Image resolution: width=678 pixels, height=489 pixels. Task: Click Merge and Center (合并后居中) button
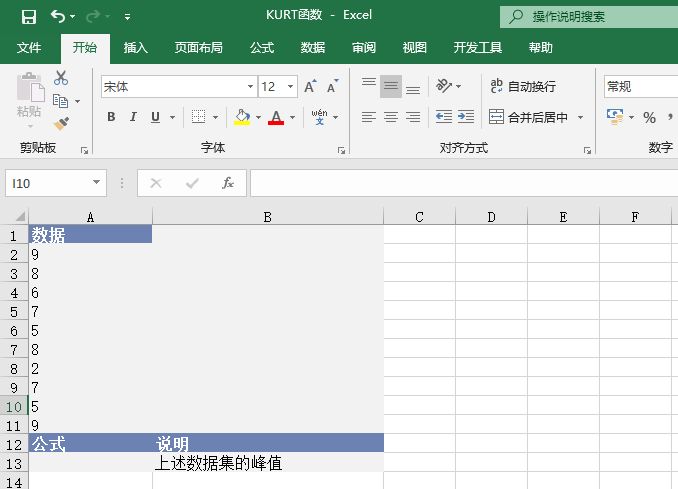click(x=528, y=117)
